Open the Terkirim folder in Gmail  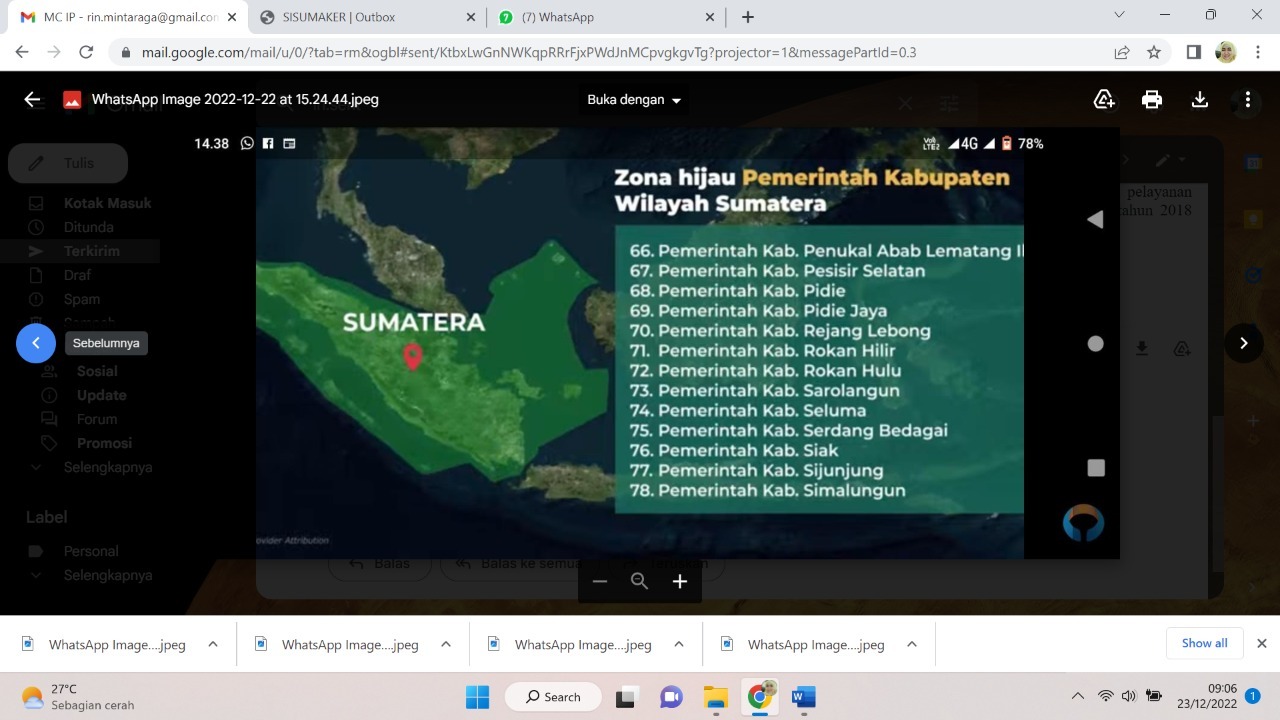pyautogui.click(x=91, y=251)
